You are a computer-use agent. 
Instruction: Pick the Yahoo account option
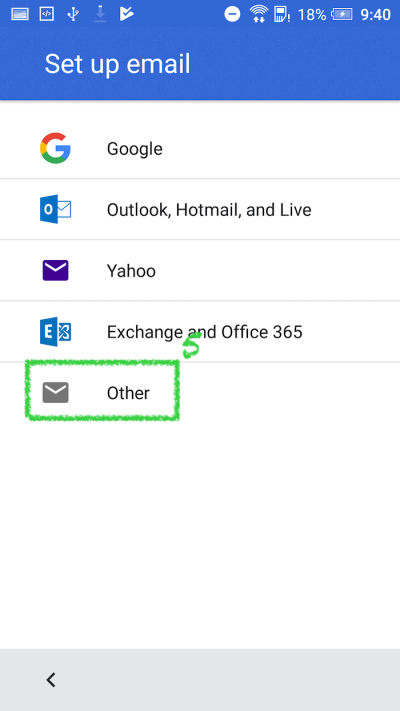[x=200, y=271]
